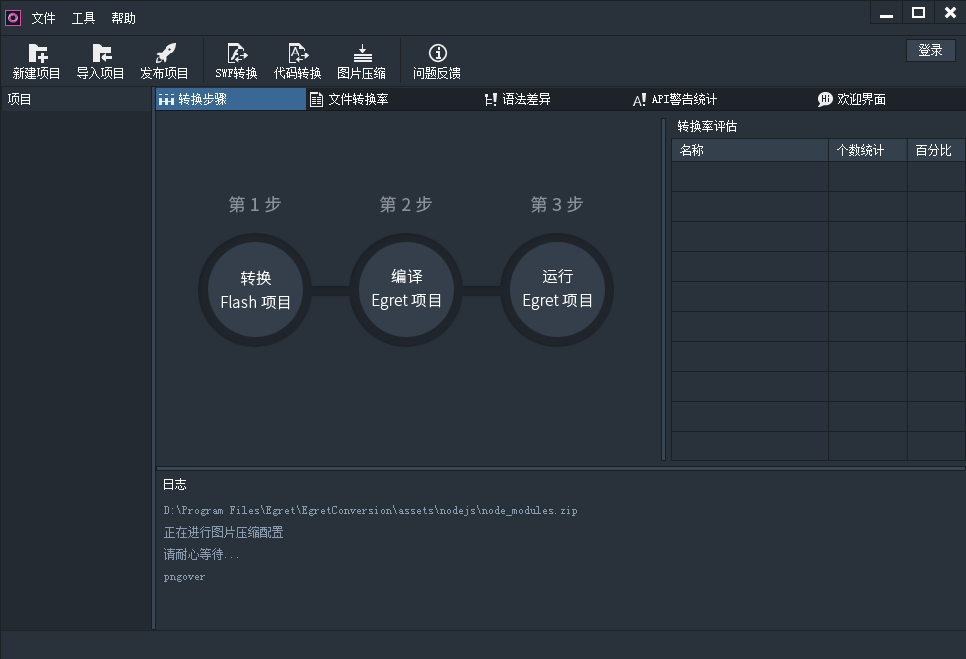Click the 新建项目 (New Project) toolbar icon
Screen dimensions: 966x659
[x=37, y=54]
